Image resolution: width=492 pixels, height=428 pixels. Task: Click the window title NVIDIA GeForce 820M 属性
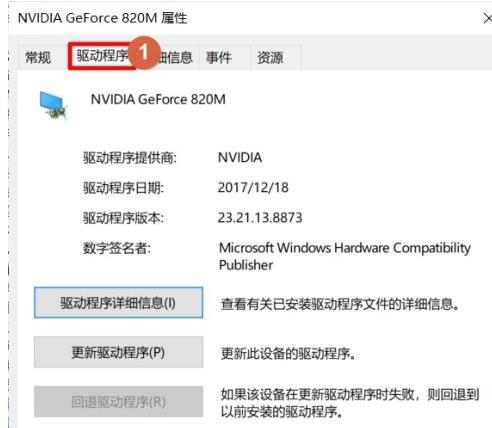(x=102, y=18)
